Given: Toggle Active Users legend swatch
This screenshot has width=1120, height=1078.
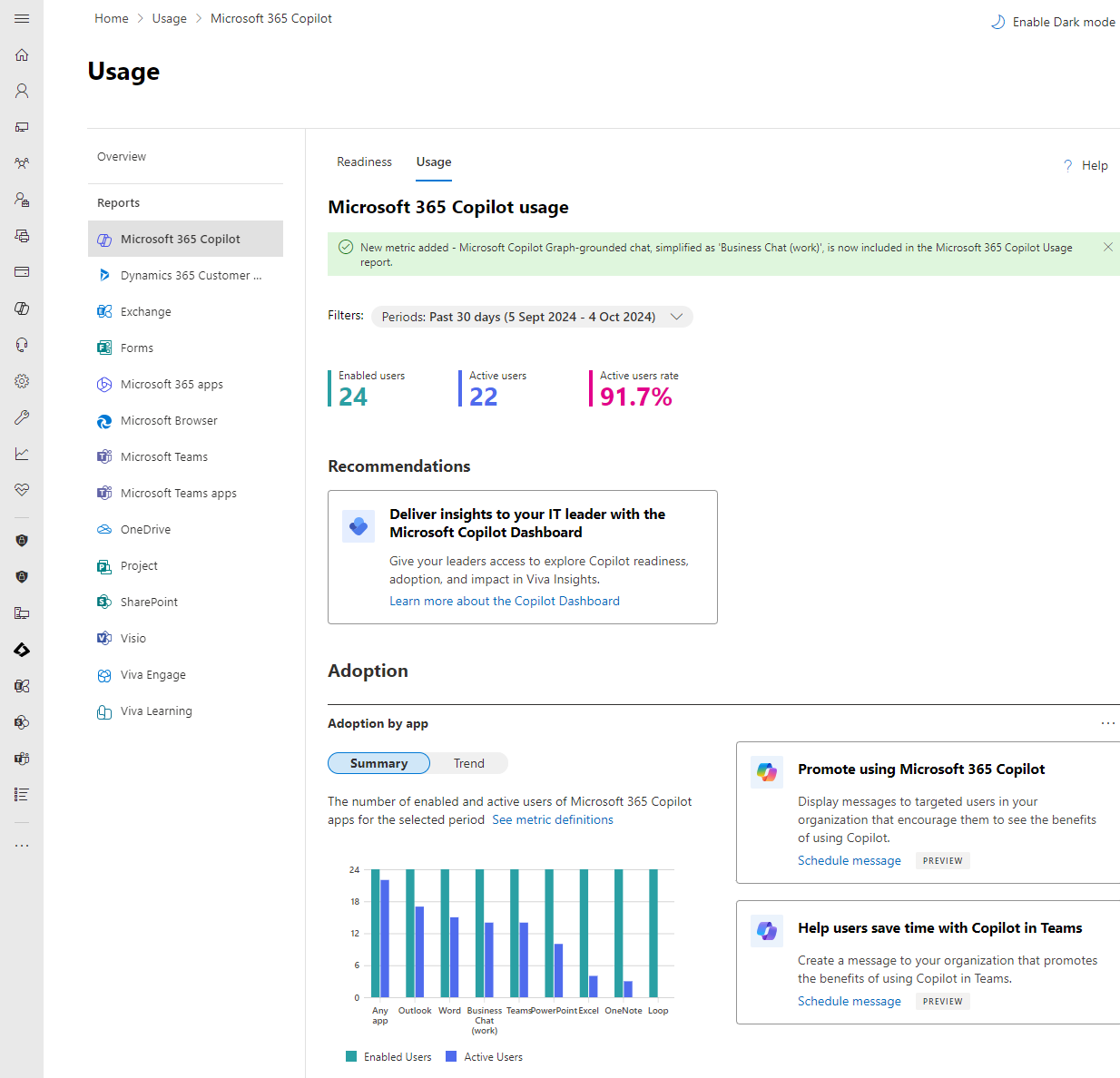Looking at the screenshot, I should click(x=451, y=1056).
